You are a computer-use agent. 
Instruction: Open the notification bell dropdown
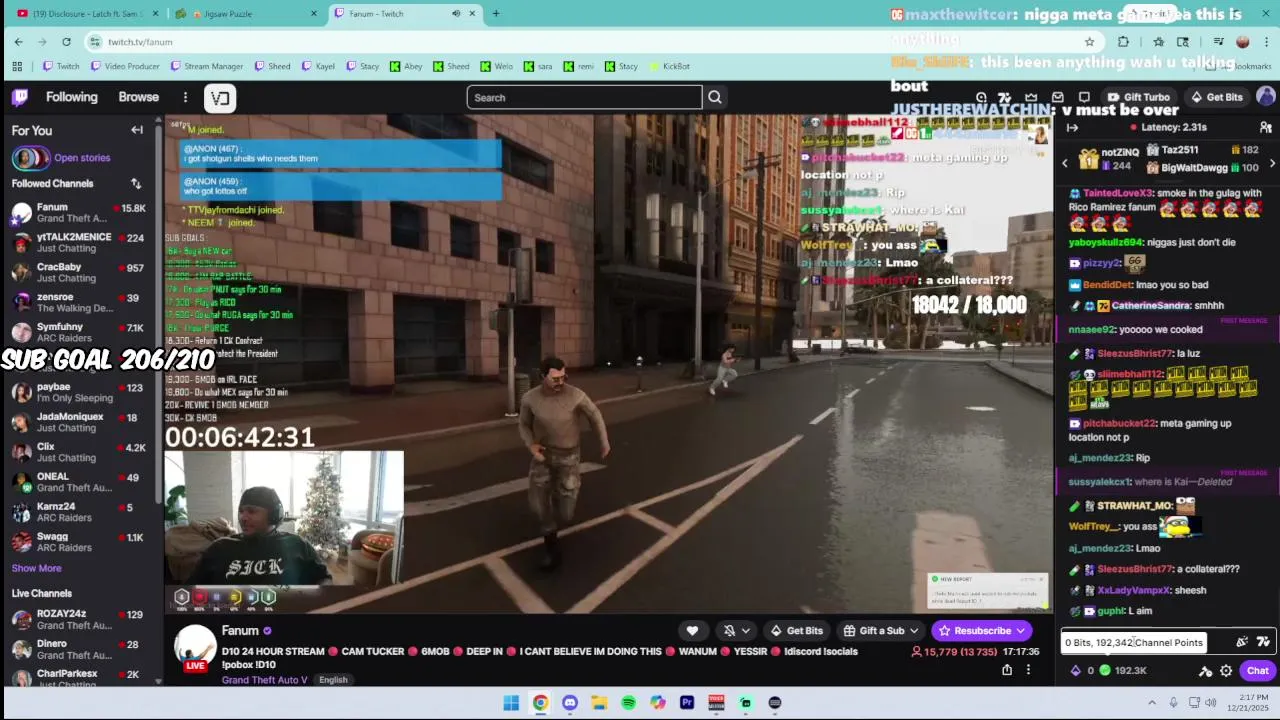pyautogui.click(x=735, y=630)
